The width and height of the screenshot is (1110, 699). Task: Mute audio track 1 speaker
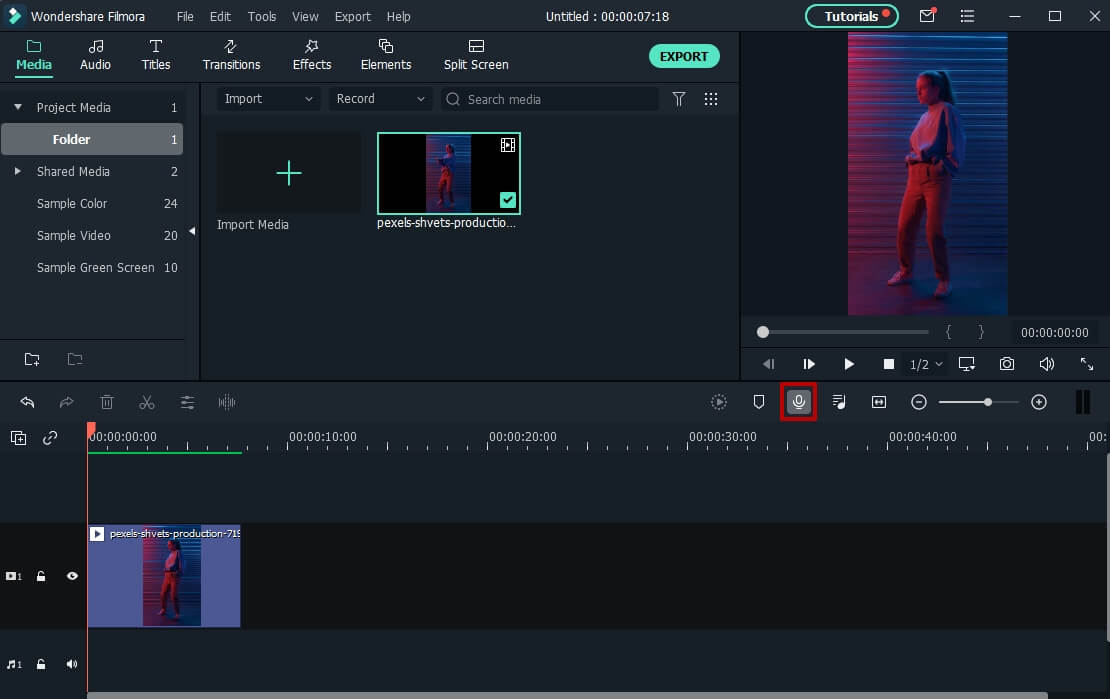pos(71,664)
